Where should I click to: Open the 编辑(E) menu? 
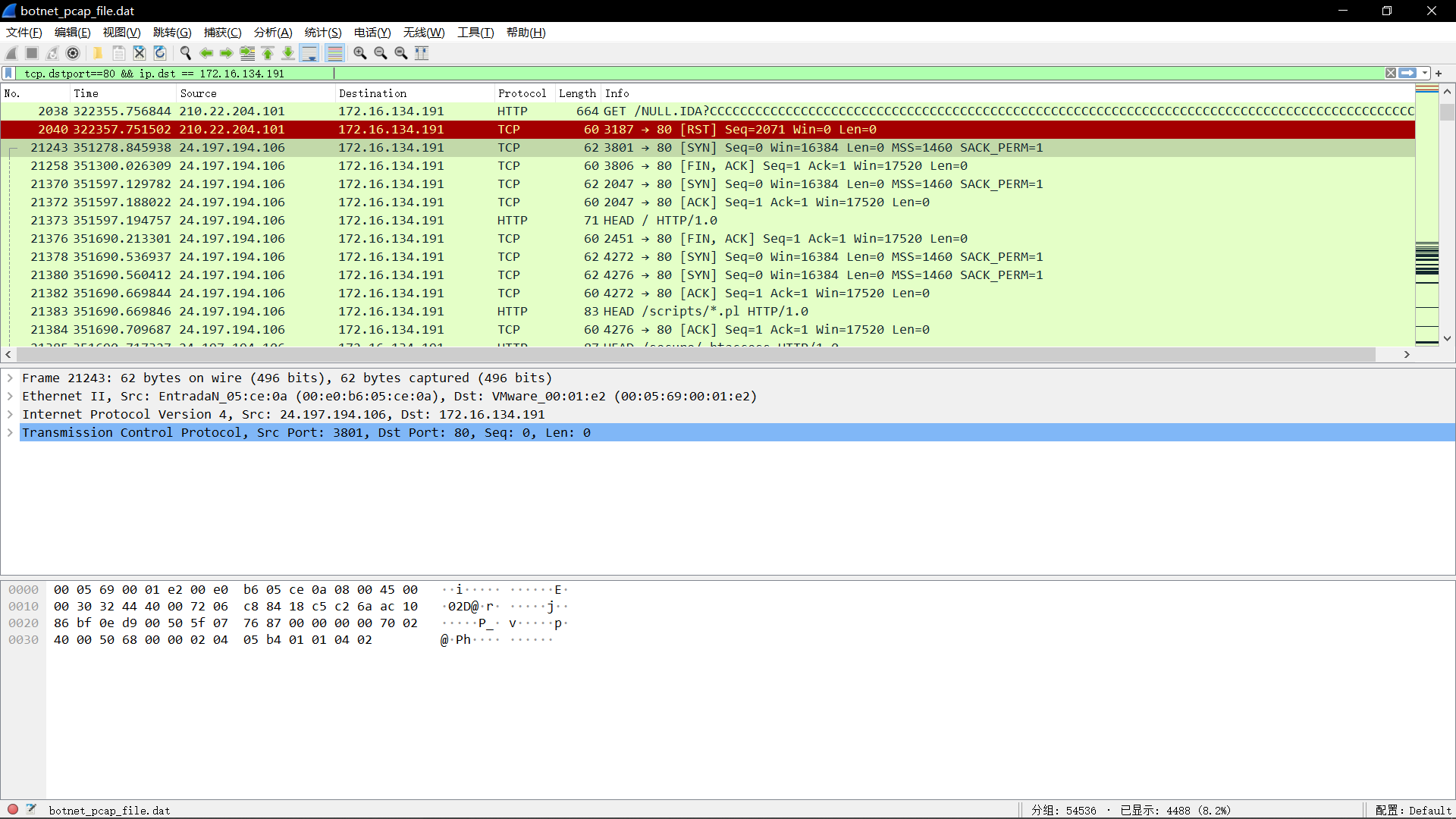[x=73, y=33]
